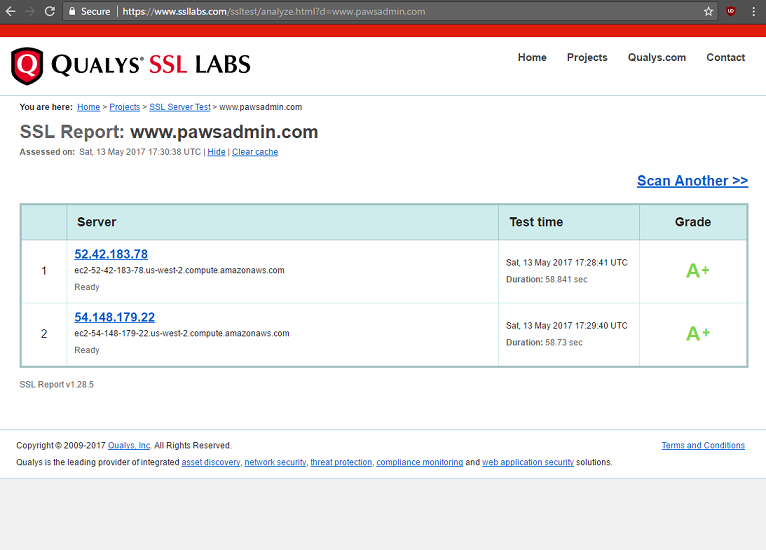
Task: Click the SSL Report www.pawsadmin.com heading
Action: click(x=169, y=132)
